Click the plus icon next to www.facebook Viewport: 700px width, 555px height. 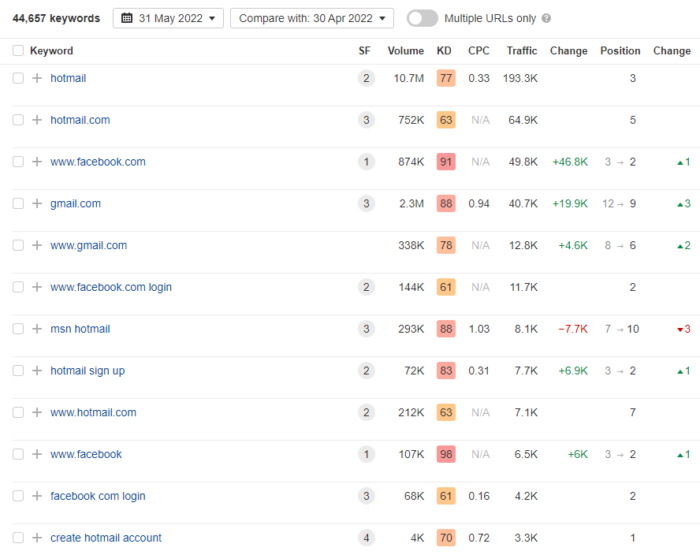click(37, 454)
